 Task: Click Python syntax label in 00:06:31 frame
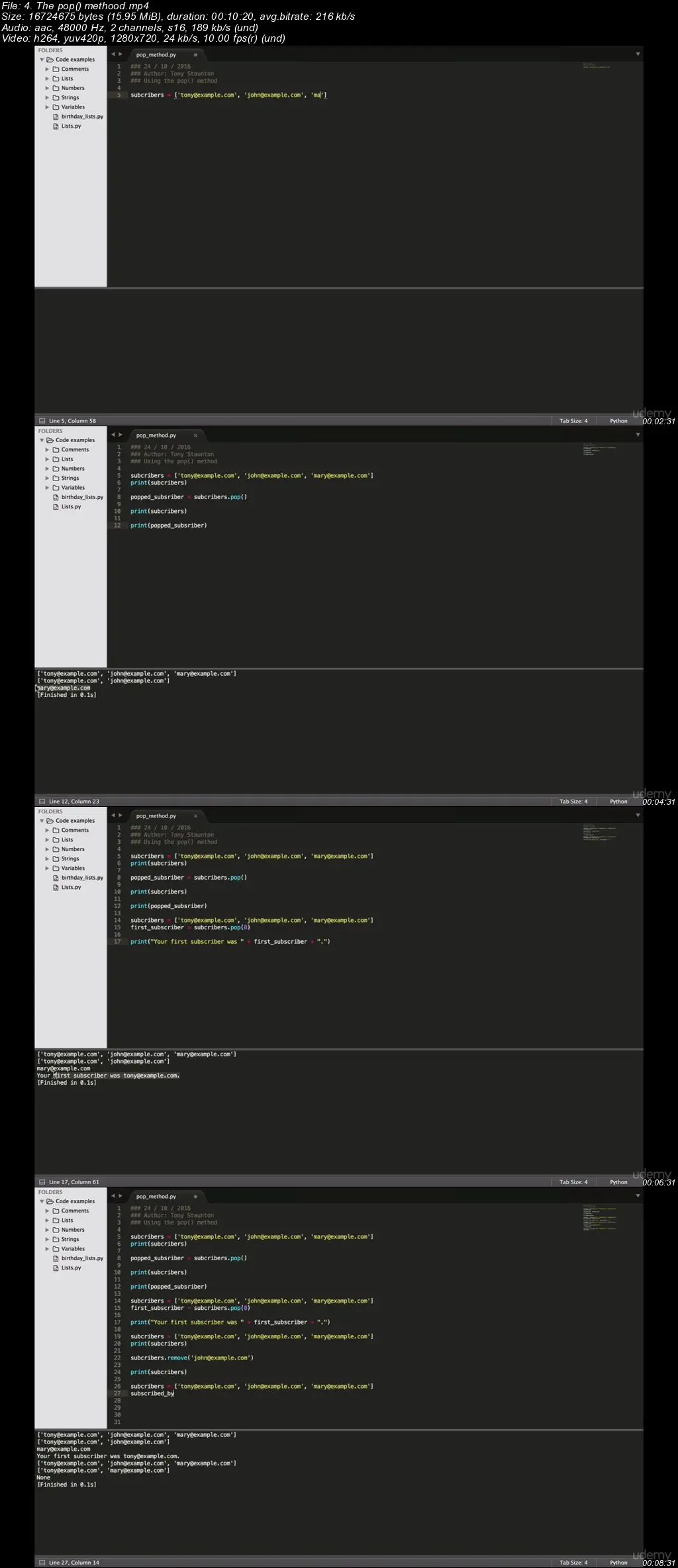point(618,1182)
